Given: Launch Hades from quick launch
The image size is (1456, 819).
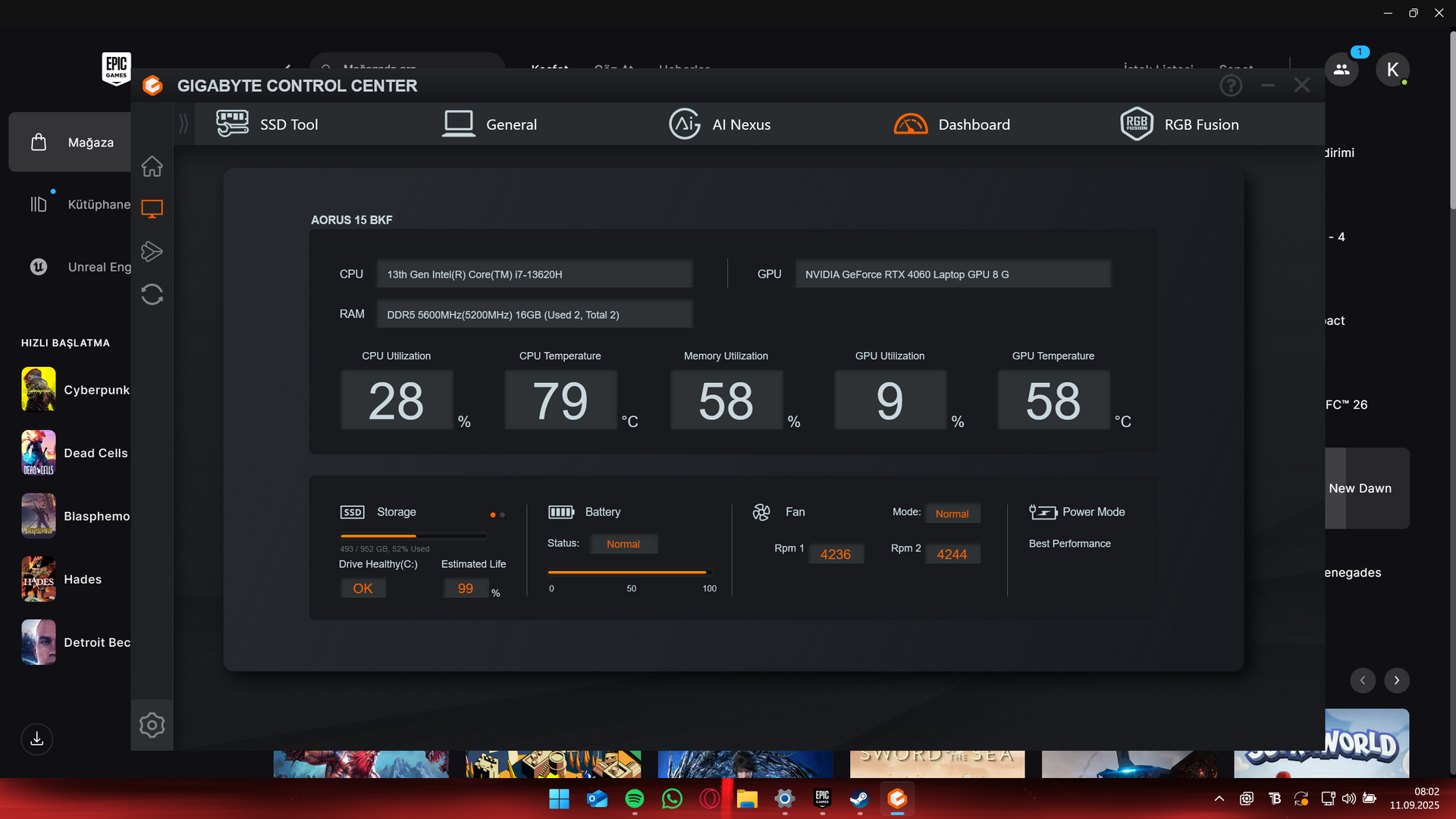Looking at the screenshot, I should (x=61, y=579).
